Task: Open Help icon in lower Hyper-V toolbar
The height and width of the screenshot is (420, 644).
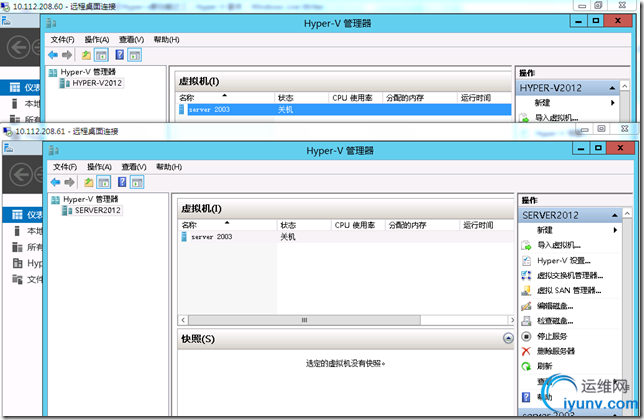Action: point(122,182)
